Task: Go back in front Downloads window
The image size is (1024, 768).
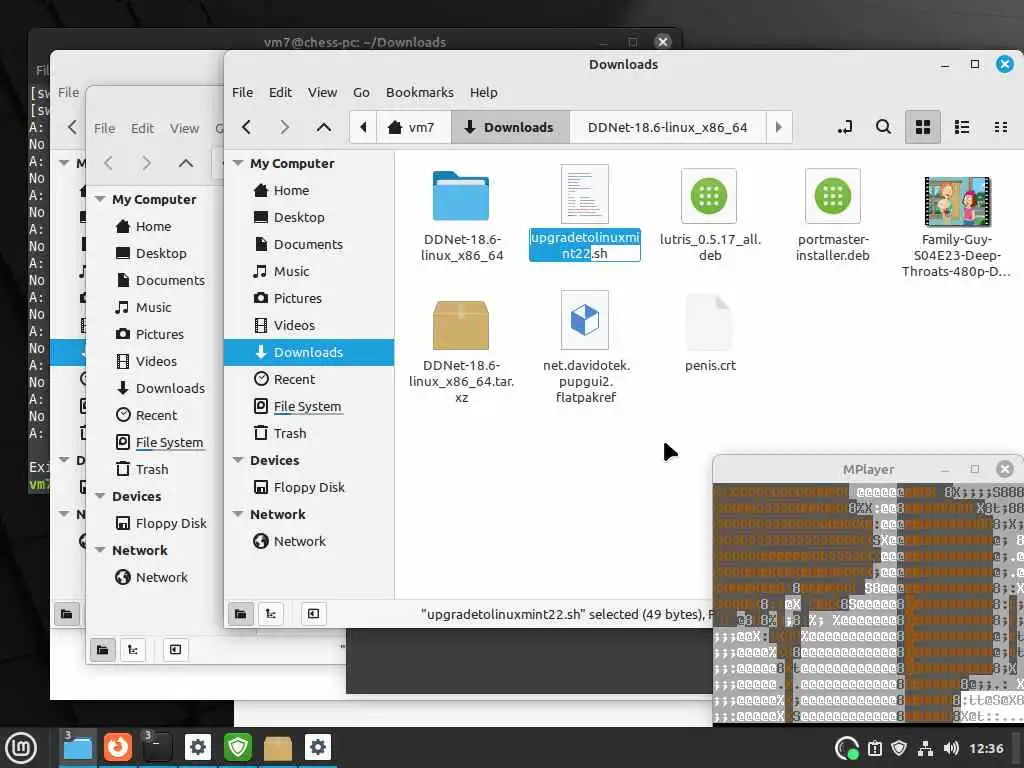Action: [x=246, y=127]
